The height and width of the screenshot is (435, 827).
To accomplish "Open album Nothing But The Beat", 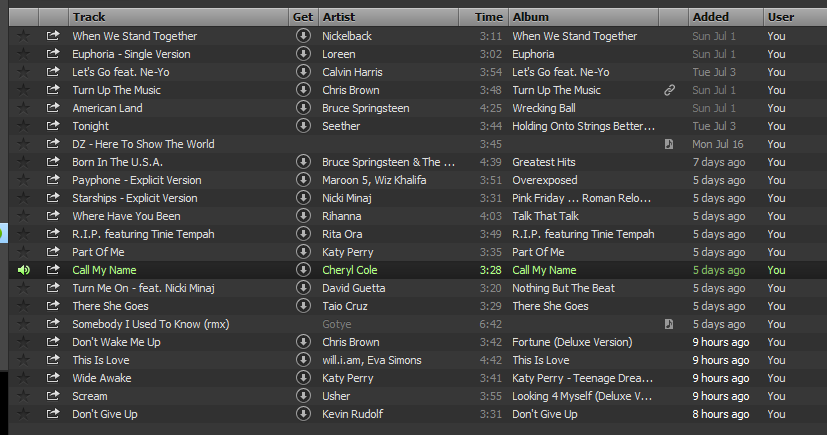I will coord(563,288).
